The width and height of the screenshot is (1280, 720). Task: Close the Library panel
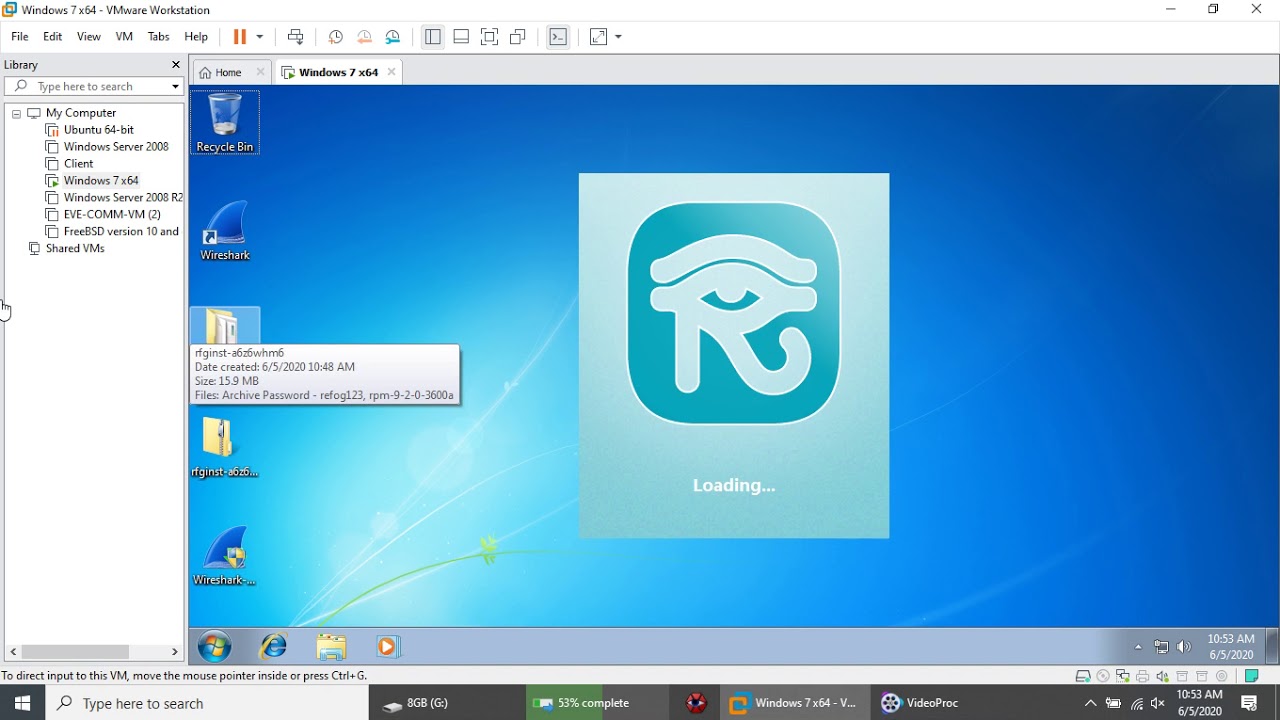[x=176, y=65]
